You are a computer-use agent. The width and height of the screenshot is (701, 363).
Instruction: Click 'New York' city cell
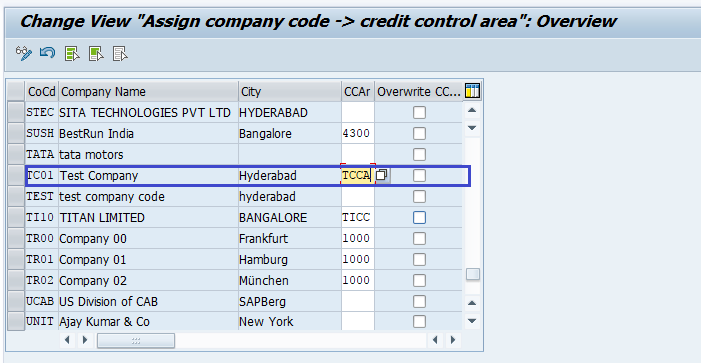pyautogui.click(x=290, y=321)
